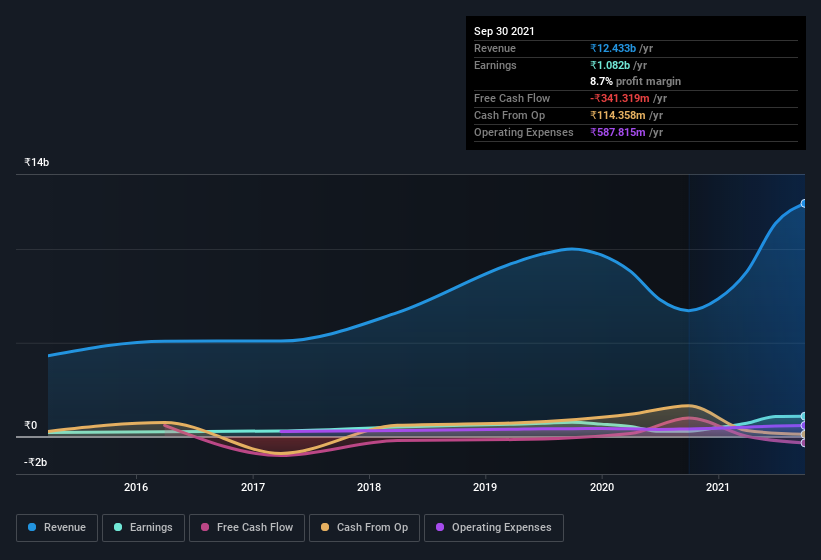Click the 2016 x-axis label

(x=136, y=487)
